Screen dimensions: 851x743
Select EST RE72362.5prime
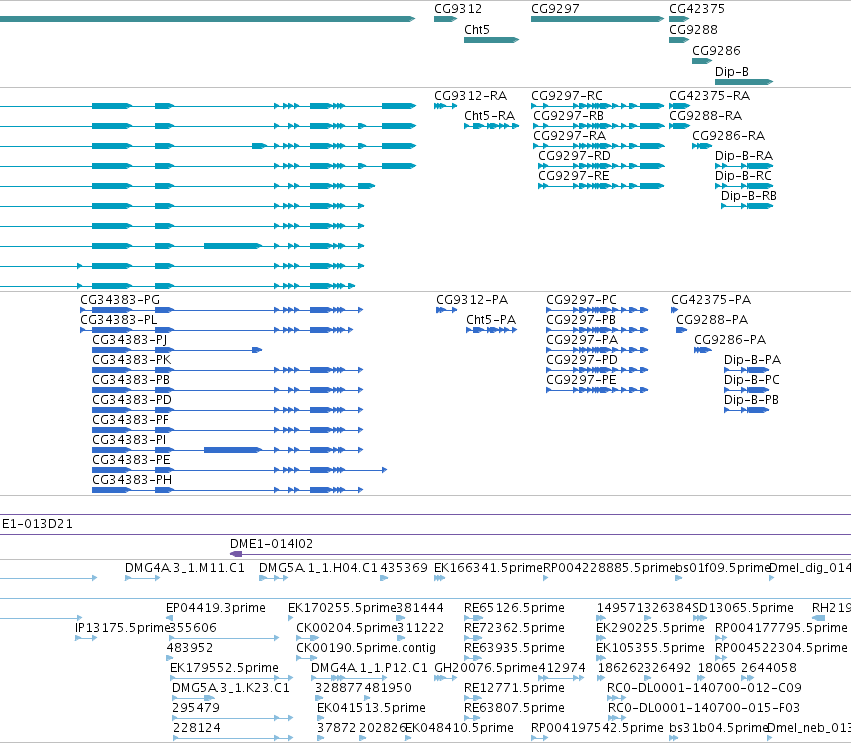coord(514,628)
